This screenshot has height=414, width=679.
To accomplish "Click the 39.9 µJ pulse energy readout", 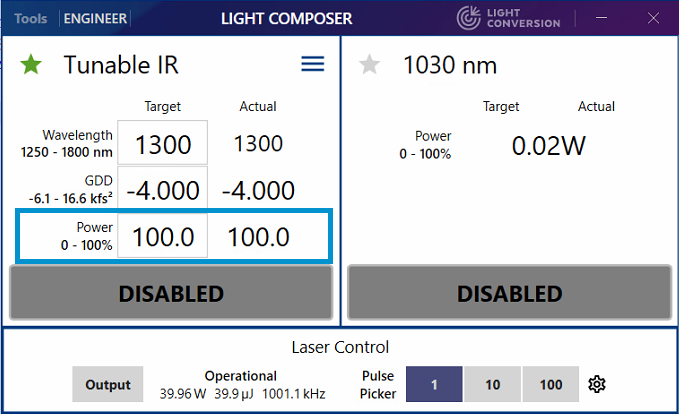I will (x=234, y=394).
